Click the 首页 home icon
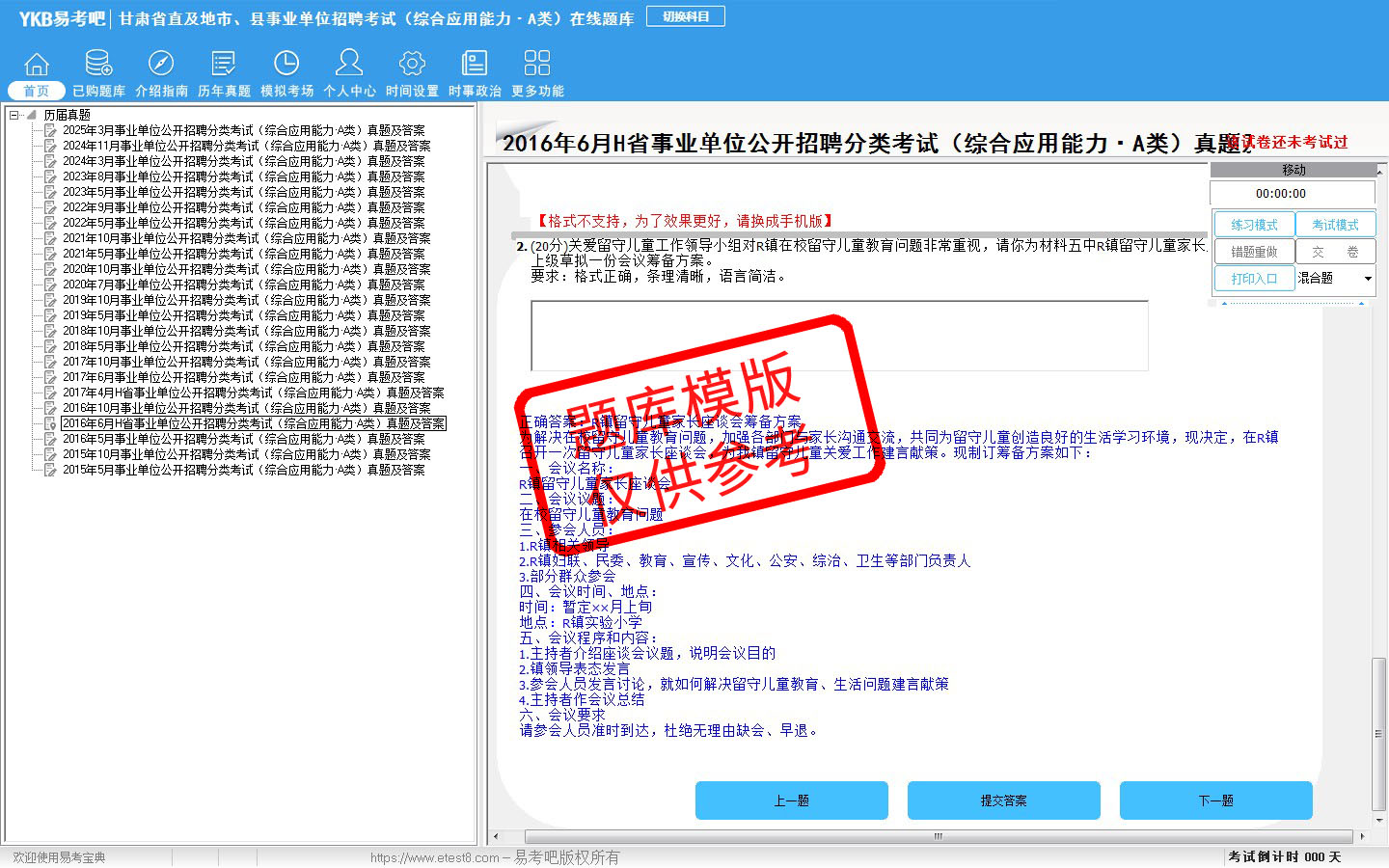Image resolution: width=1389 pixels, height=868 pixels. [x=37, y=65]
